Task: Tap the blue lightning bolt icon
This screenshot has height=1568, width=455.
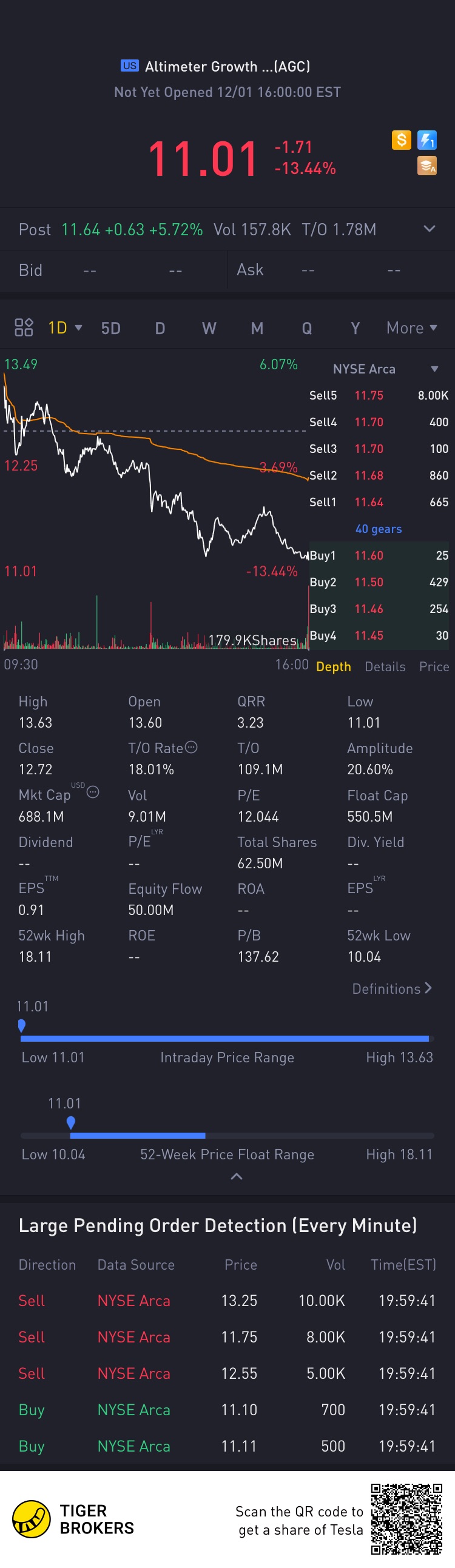Action: click(x=427, y=140)
